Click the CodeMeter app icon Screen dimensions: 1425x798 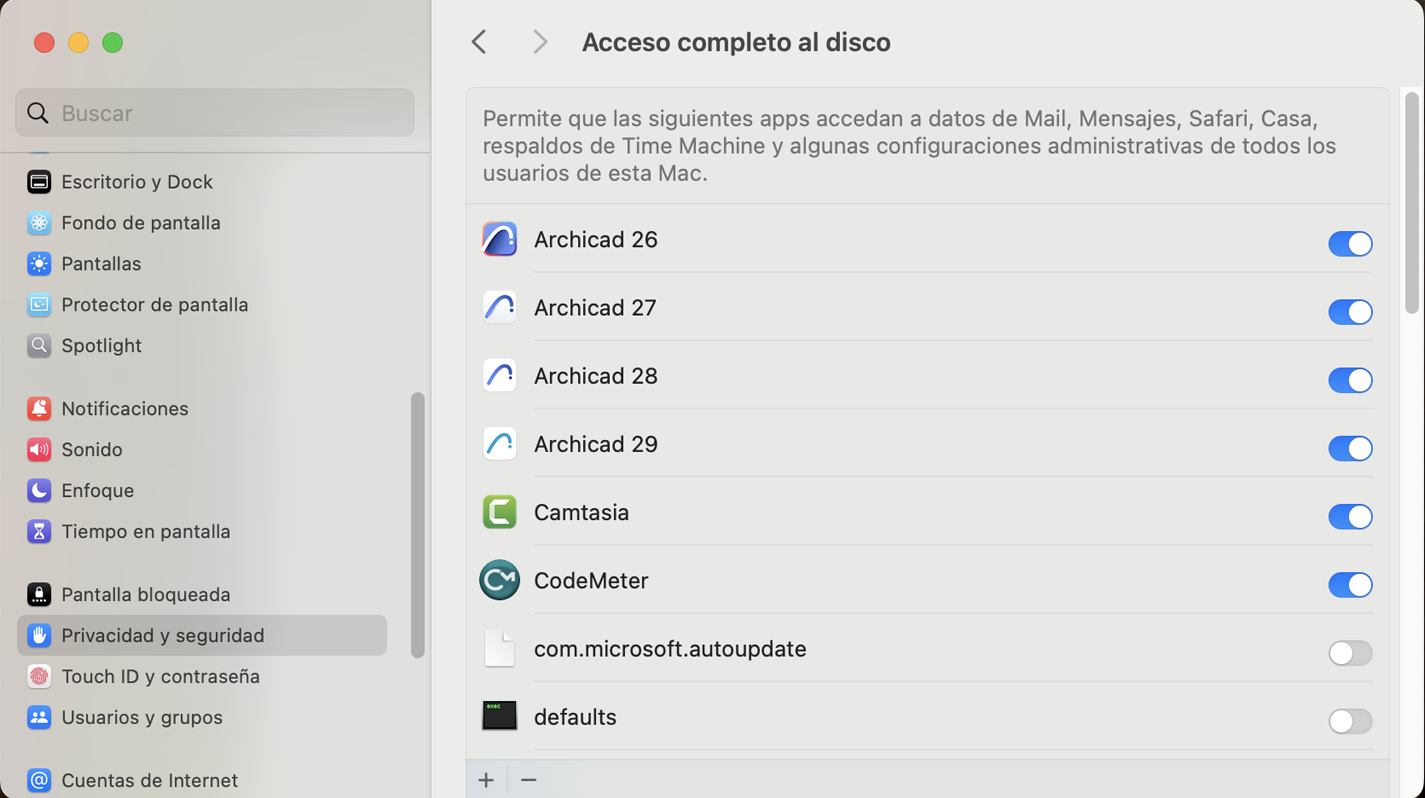pos(499,580)
